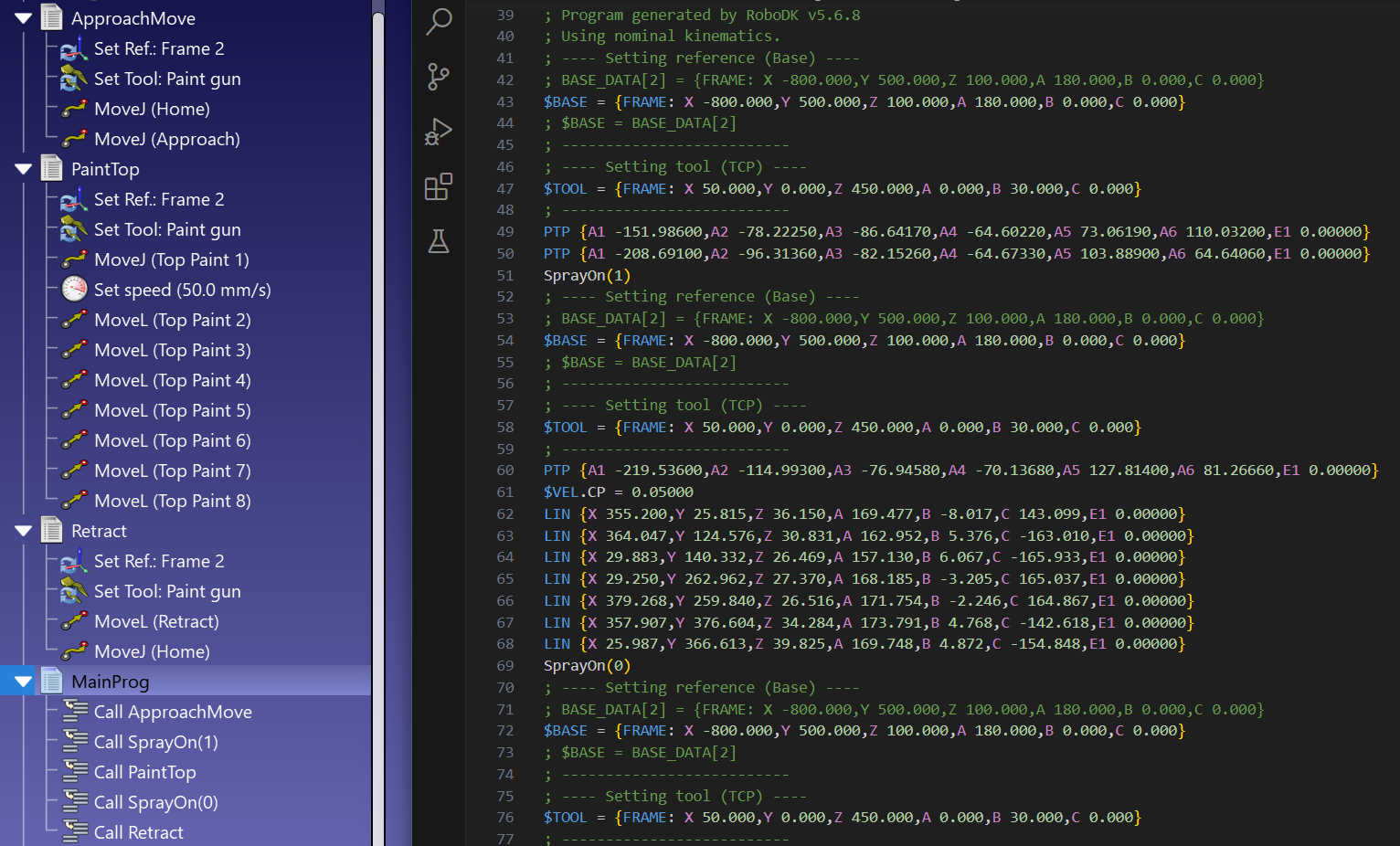
Task: Collapse the MainProg program node
Action: click(x=24, y=682)
